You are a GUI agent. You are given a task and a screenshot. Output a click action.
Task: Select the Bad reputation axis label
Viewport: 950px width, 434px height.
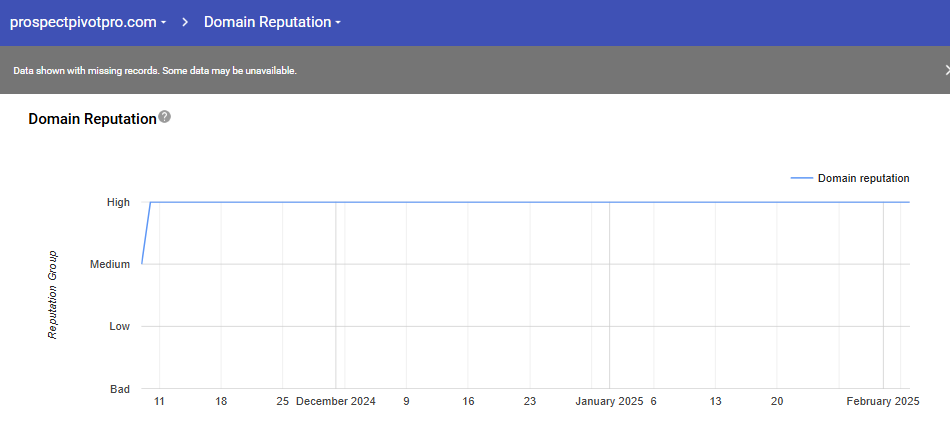tap(119, 388)
